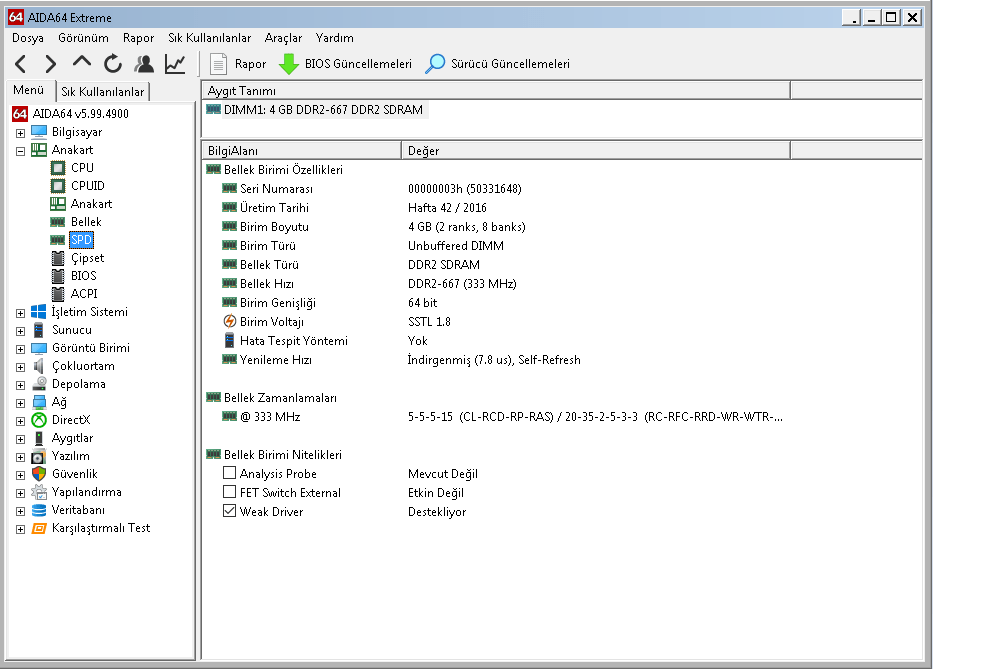Click the Aygıtlar devices icon
The image size is (1008, 669).
(x=39, y=438)
